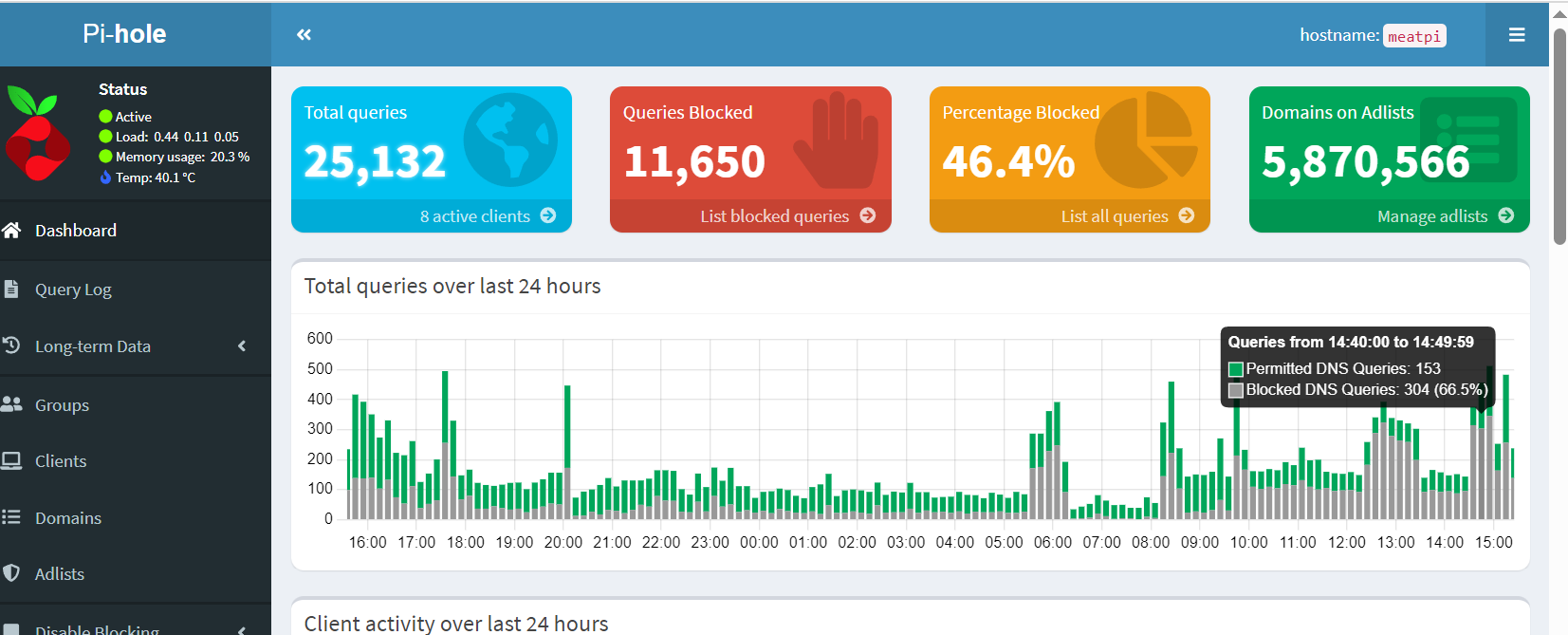
Task: Click the Groups people icon
Action: (x=11, y=404)
